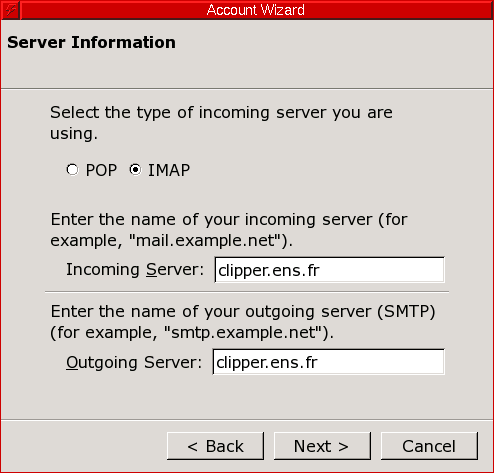Viewport: 494px width, 473px height.
Task: Click the Server Information heading
Action: pos(91,42)
